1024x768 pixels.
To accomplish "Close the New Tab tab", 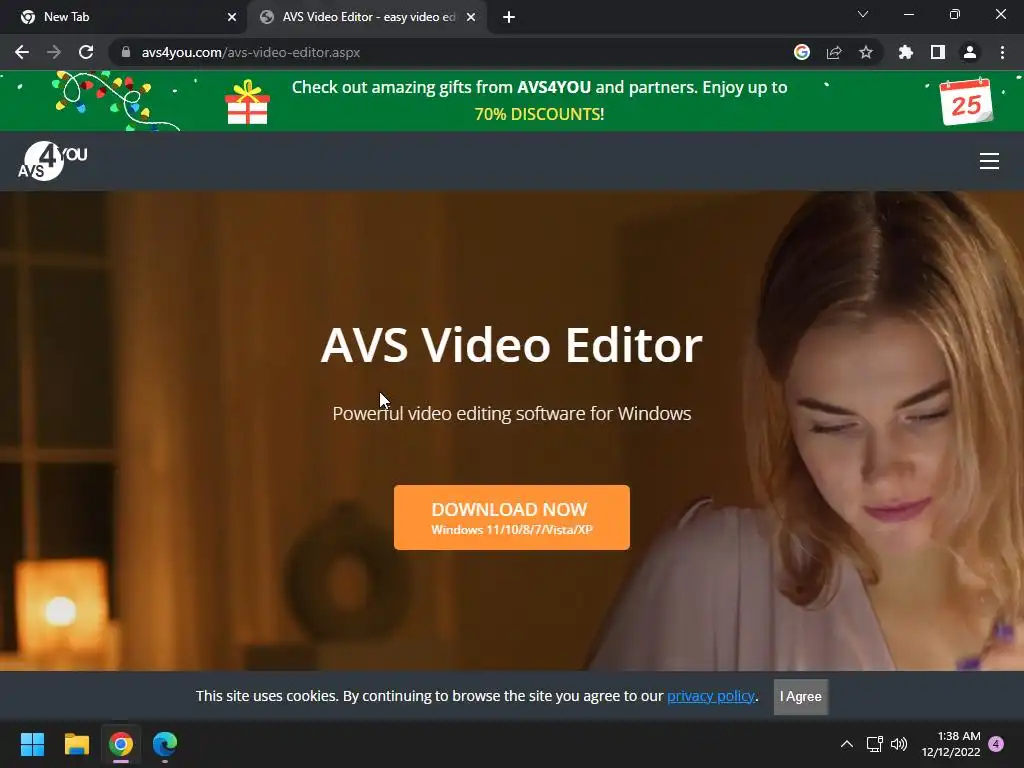I will coord(232,17).
